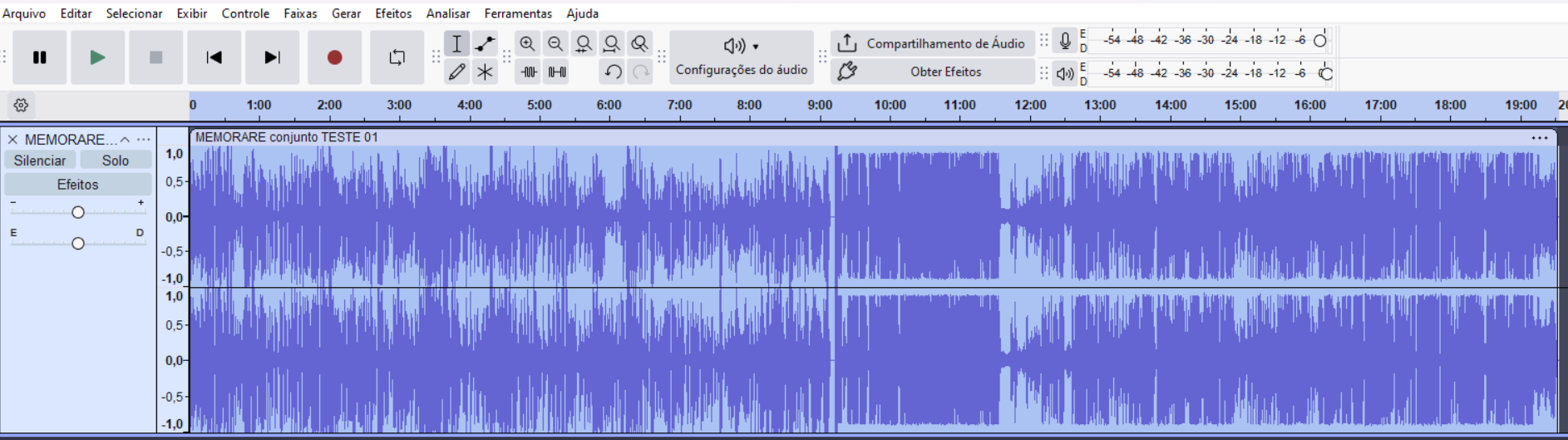Open the Configurações do áudio dropdown
The width and height of the screenshot is (1568, 440).
tap(741, 57)
